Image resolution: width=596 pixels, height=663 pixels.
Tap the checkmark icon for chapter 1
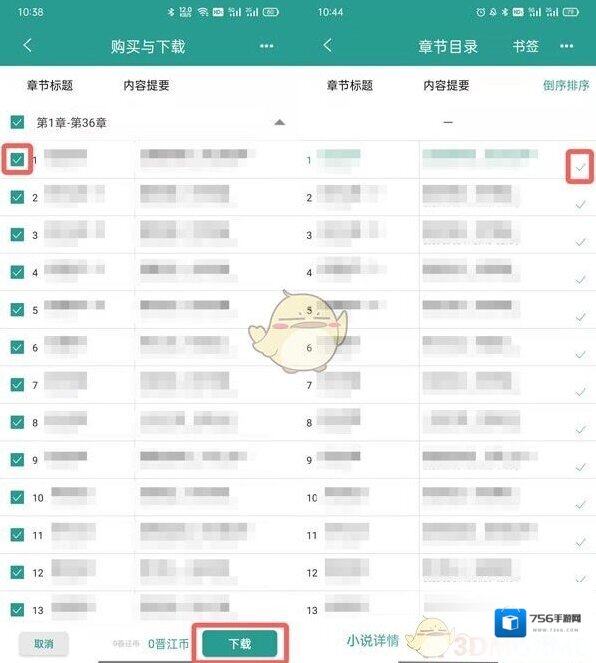click(580, 167)
